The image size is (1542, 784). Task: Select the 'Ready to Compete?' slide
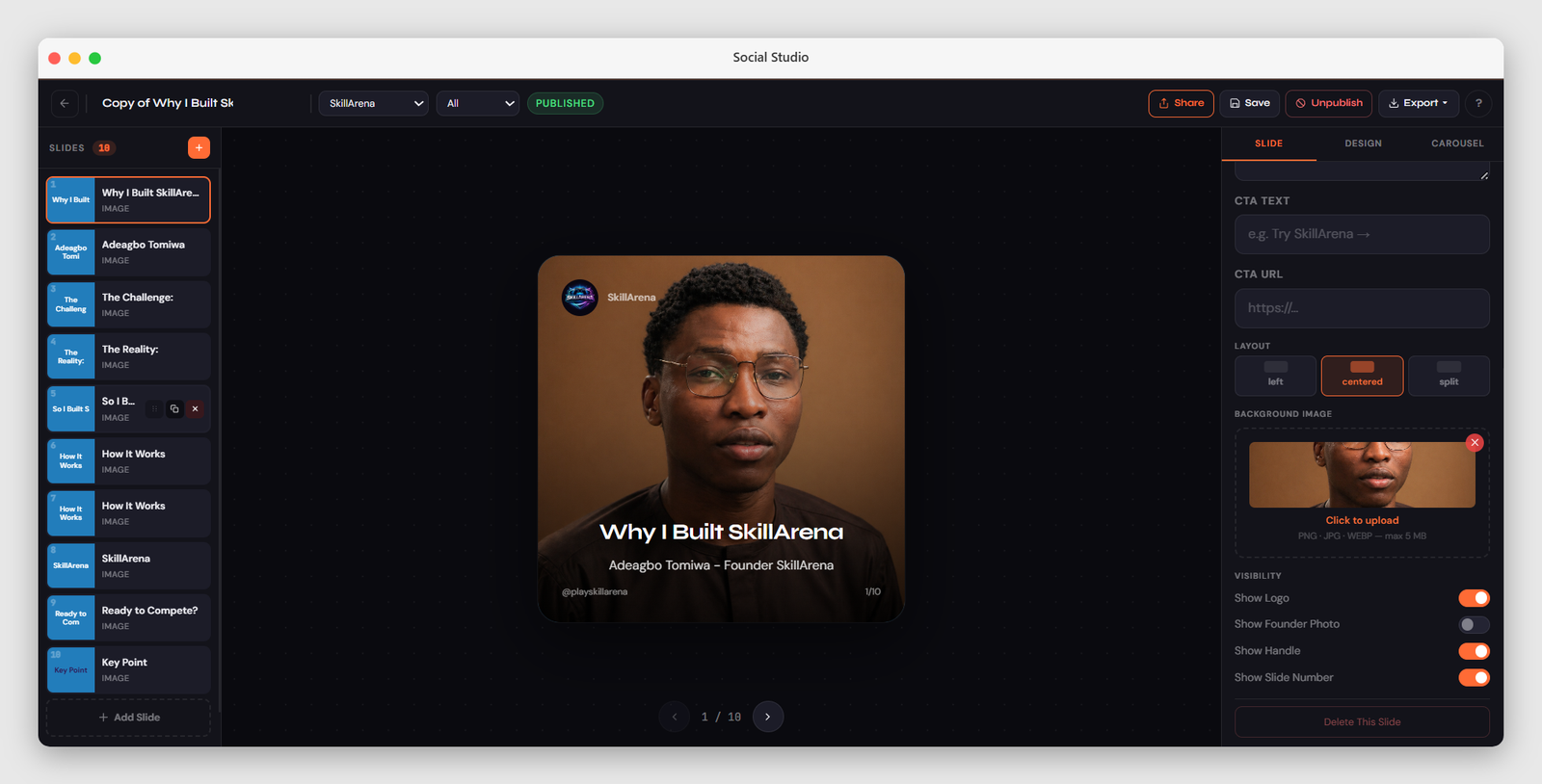(129, 617)
